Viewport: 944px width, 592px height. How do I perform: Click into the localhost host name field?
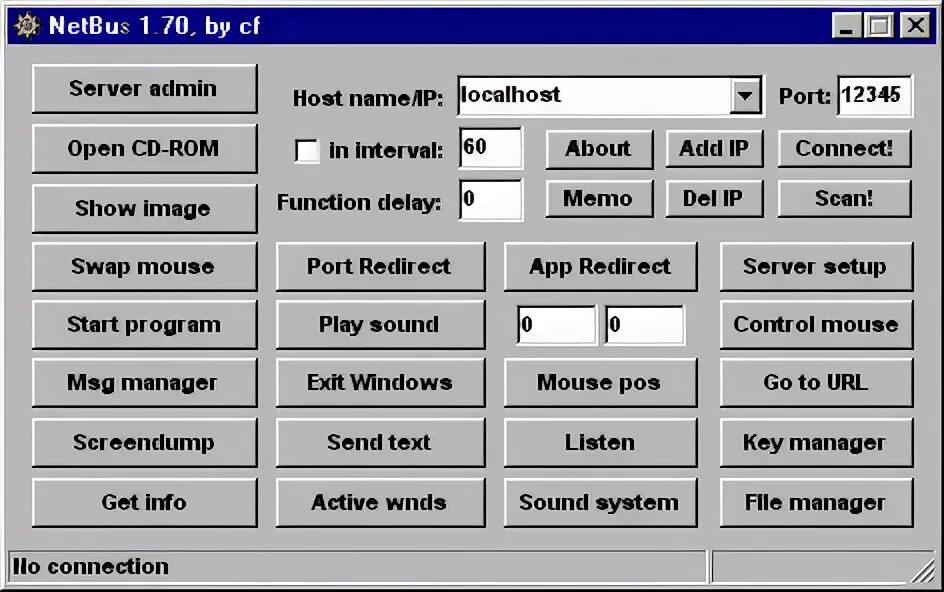point(594,96)
